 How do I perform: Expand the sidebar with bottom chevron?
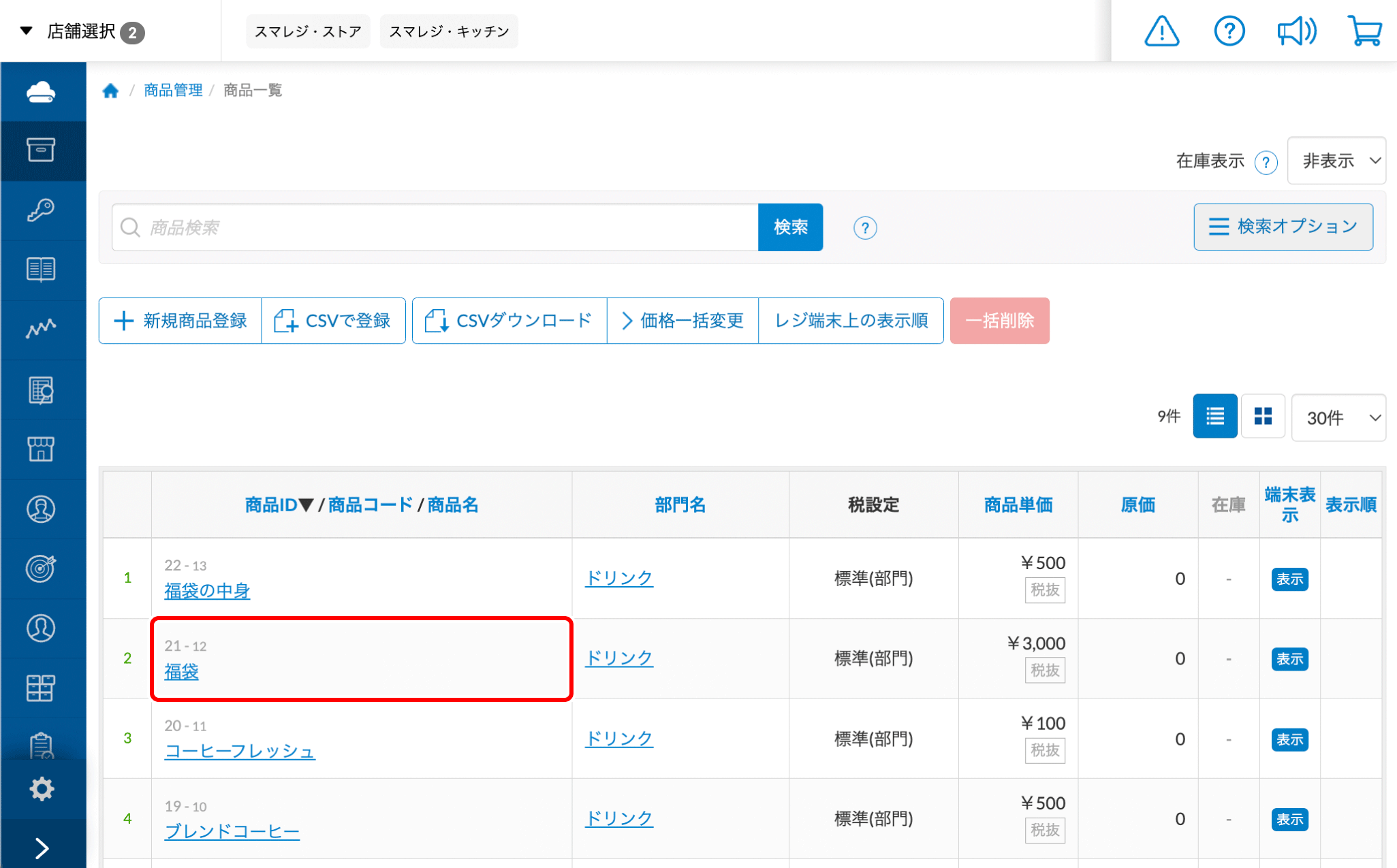coord(42,848)
